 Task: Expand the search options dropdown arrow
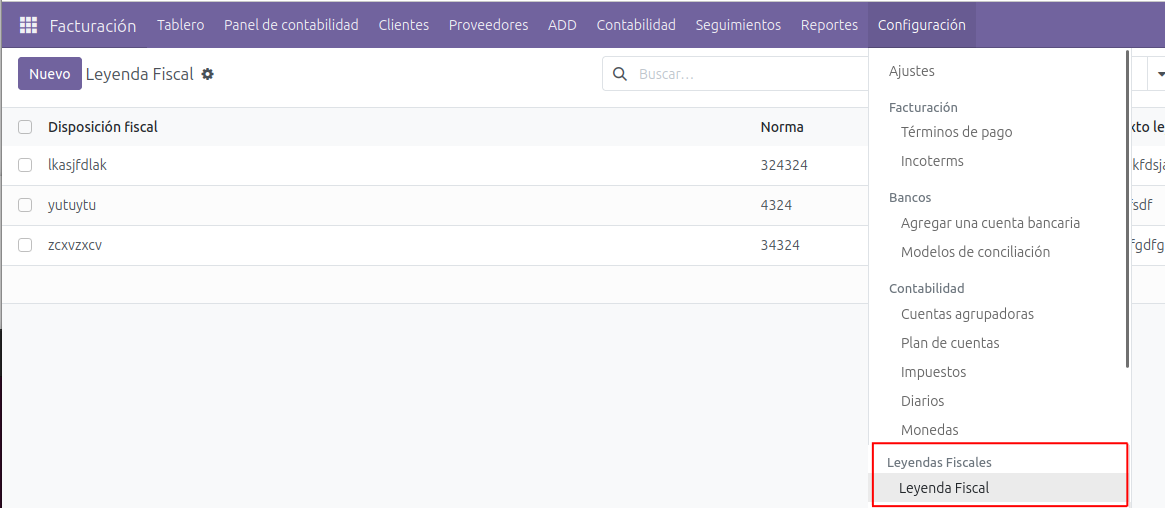1160,74
